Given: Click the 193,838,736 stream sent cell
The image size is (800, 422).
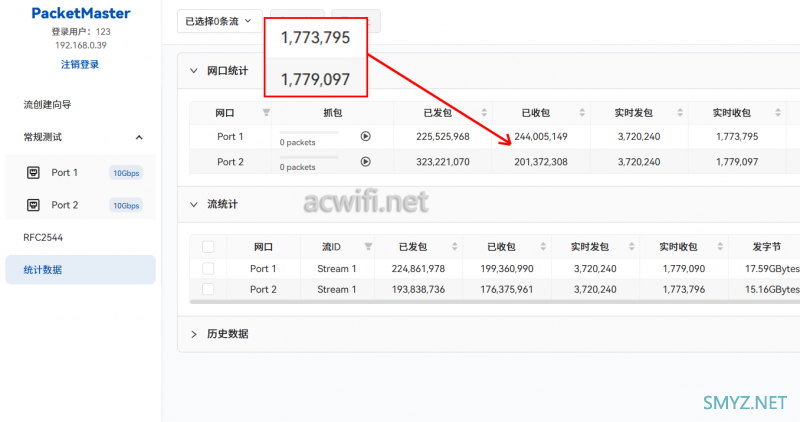Looking at the screenshot, I should (x=418, y=289).
